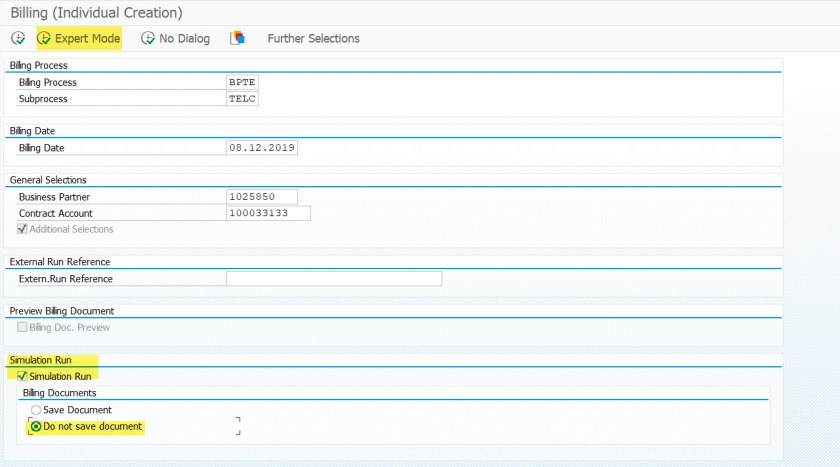Toggle the Simulation Run checkbox
This screenshot has width=840, height=467.
tap(22, 376)
